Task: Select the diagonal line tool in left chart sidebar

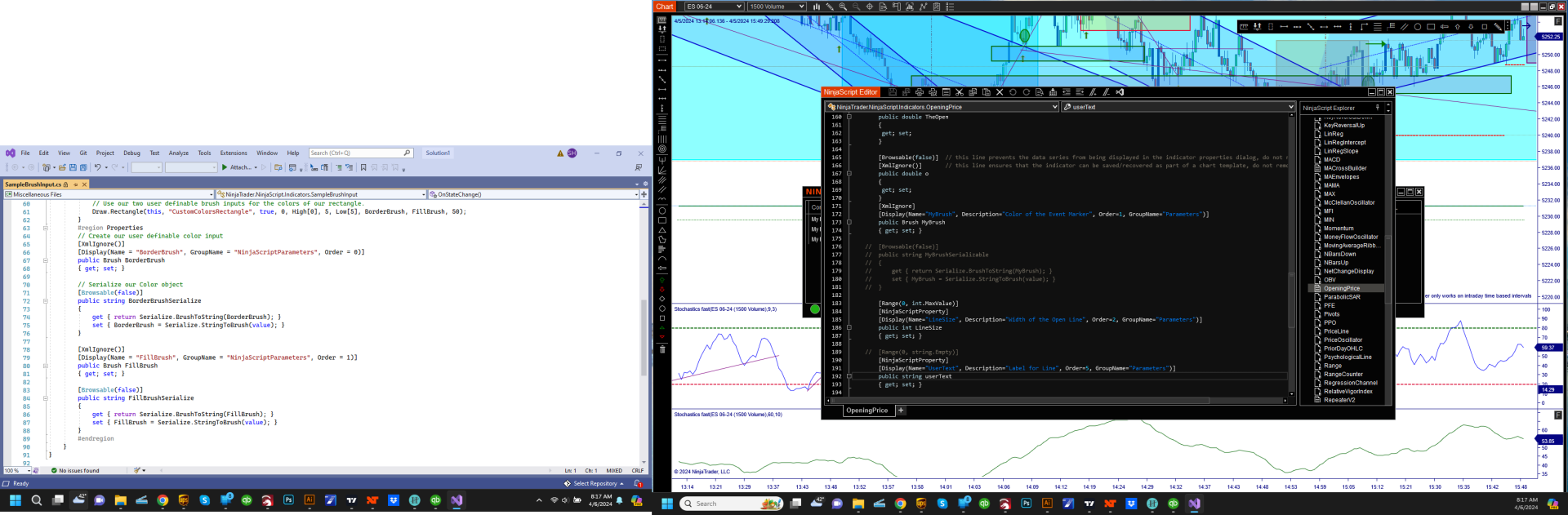Action: [x=662, y=79]
